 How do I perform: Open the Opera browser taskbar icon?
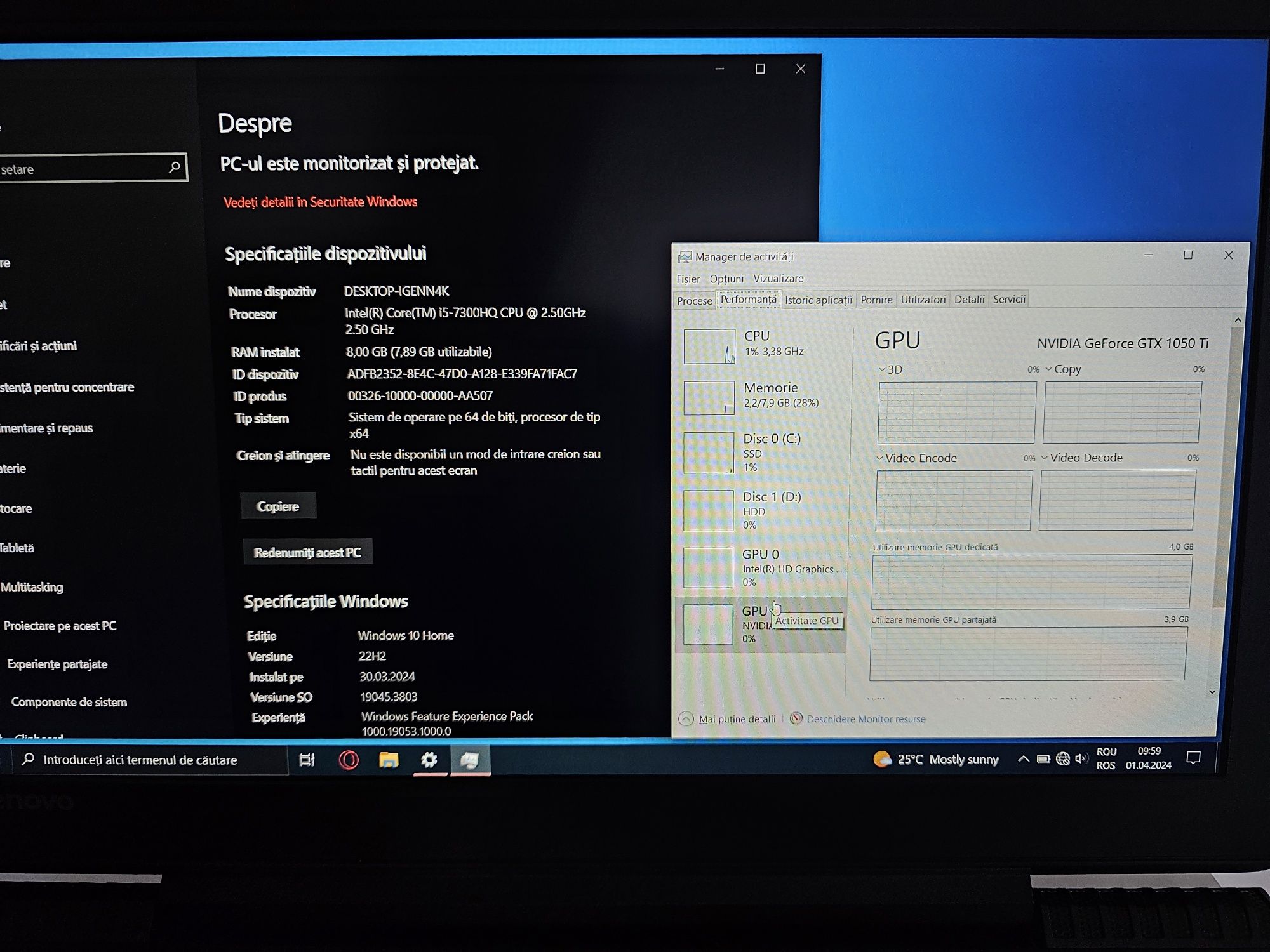click(x=349, y=759)
